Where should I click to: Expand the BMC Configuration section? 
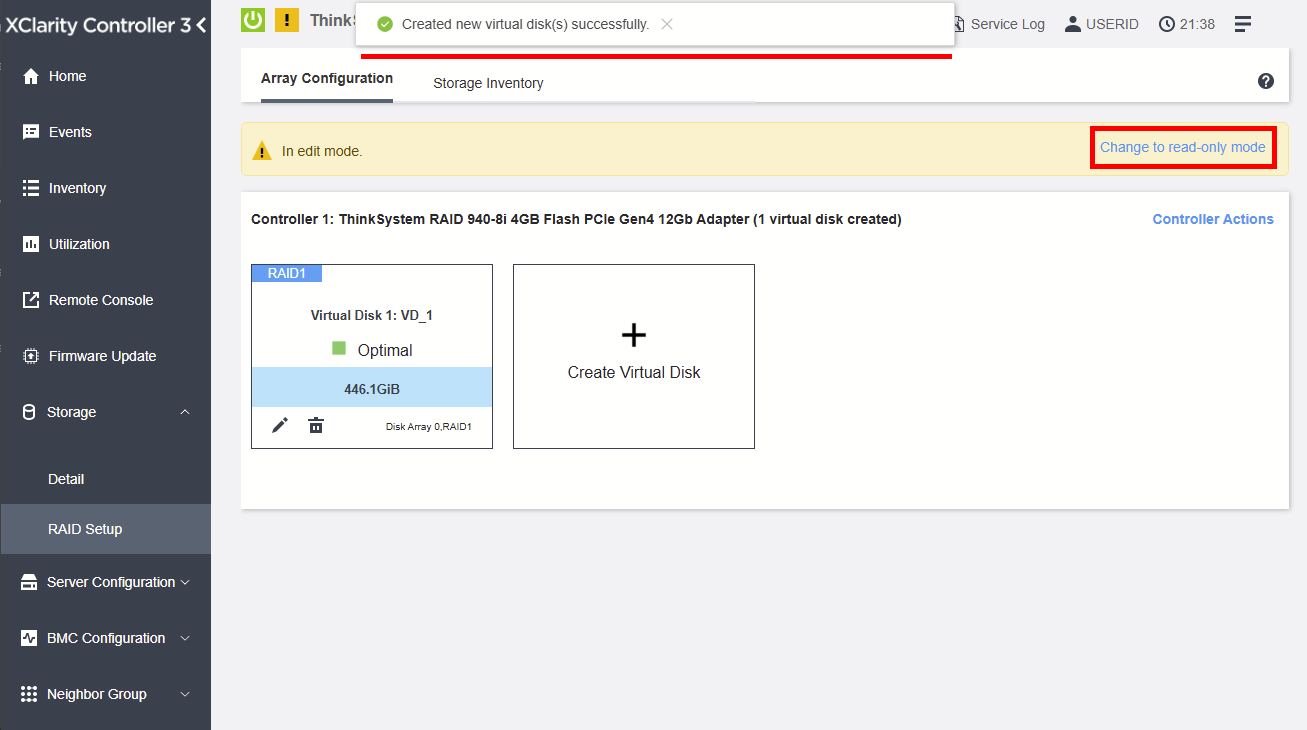click(x=105, y=637)
